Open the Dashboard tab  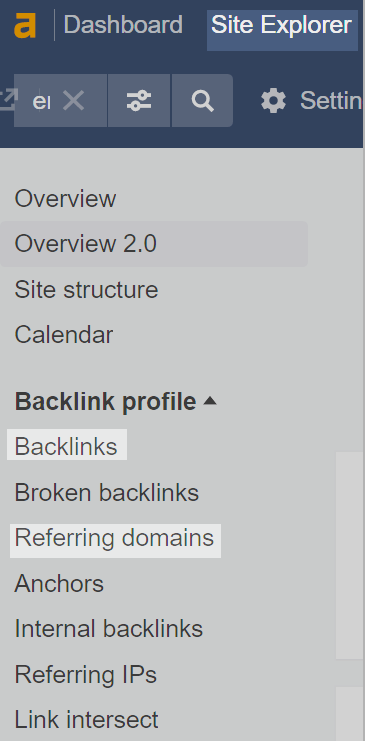(123, 25)
